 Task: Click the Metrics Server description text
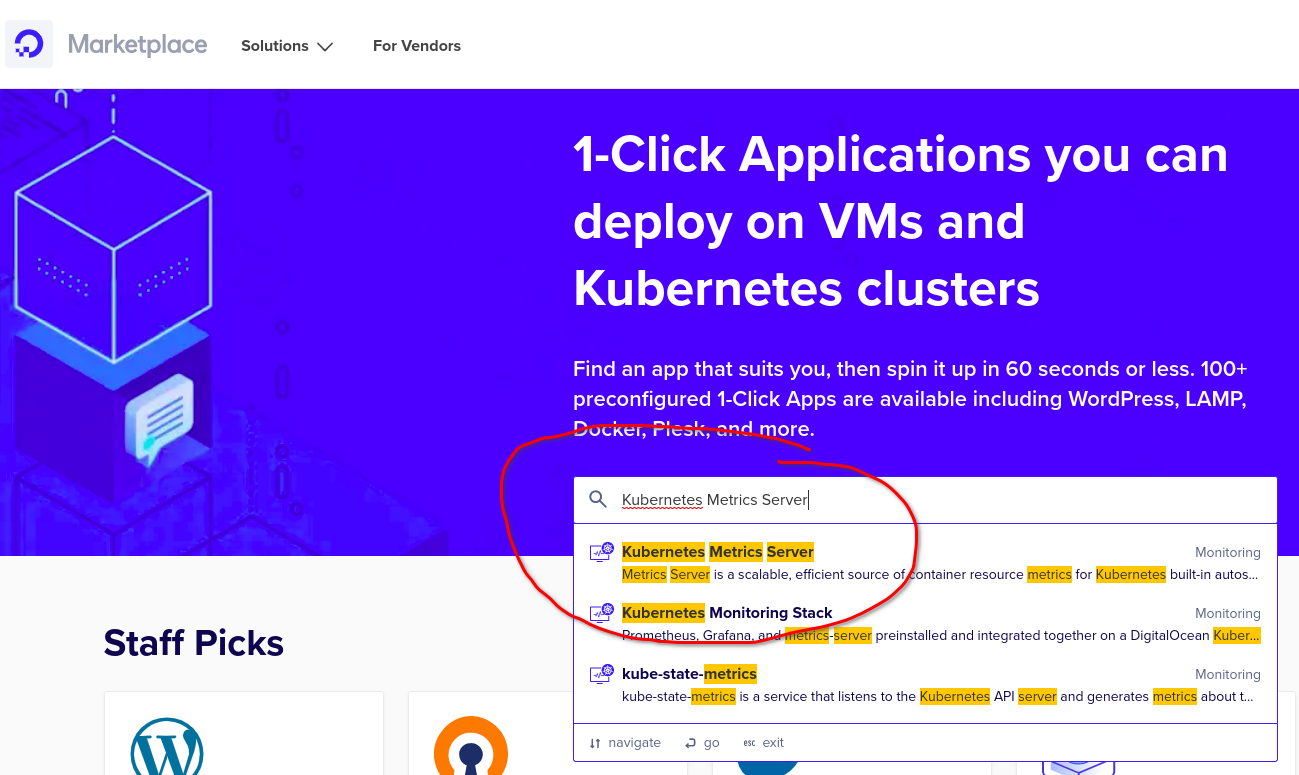[940, 575]
